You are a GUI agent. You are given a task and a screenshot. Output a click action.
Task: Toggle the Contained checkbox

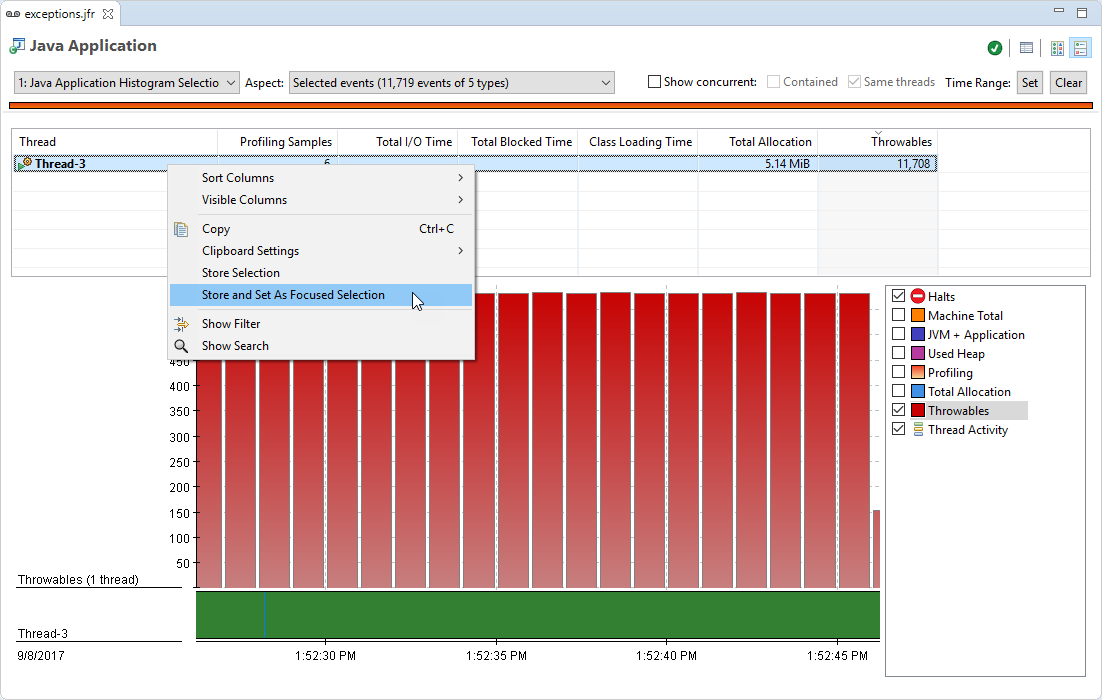pyautogui.click(x=773, y=82)
